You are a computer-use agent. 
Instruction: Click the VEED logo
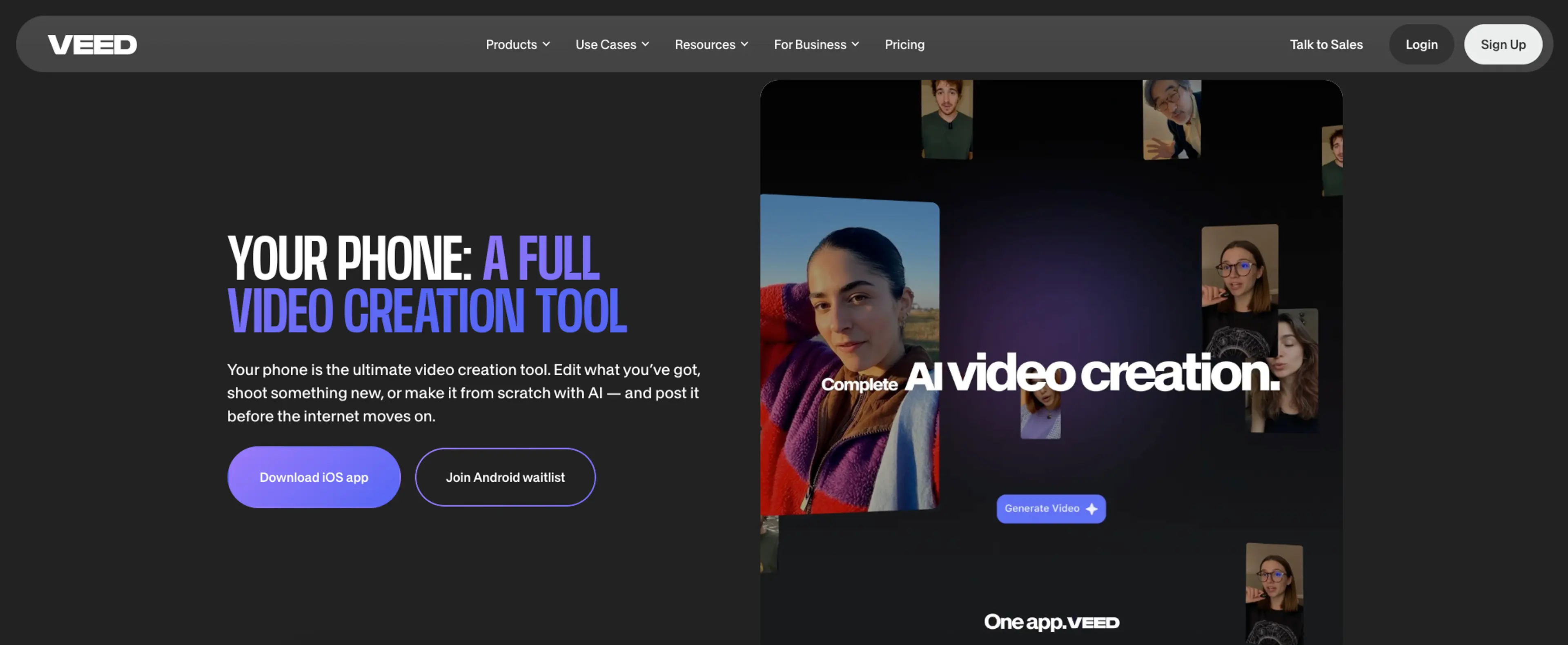click(x=93, y=44)
